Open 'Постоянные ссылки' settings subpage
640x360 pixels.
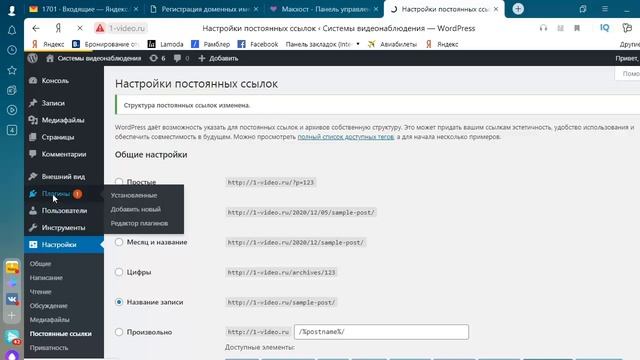pos(60,333)
